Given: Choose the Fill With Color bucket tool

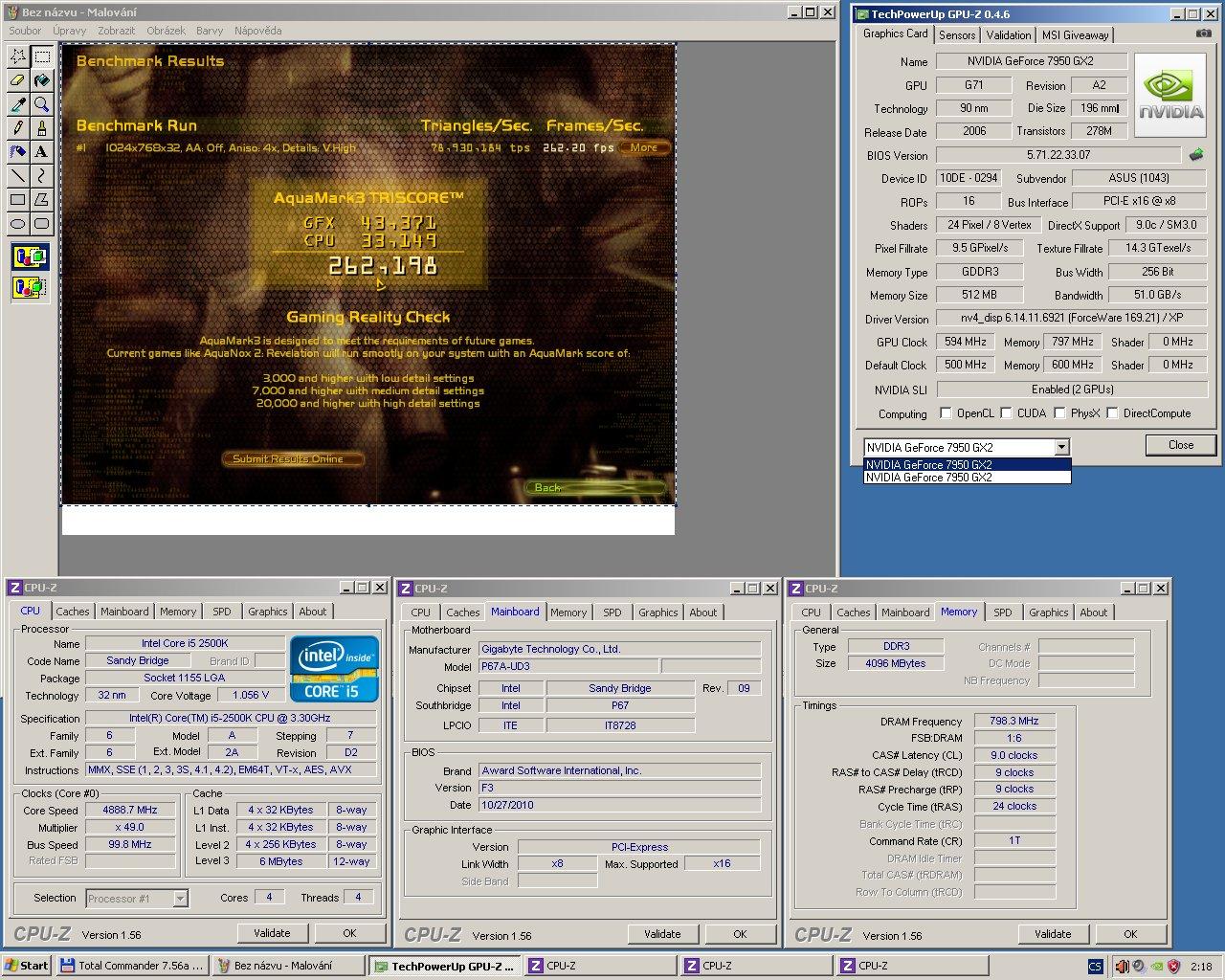Looking at the screenshot, I should 42,80.
